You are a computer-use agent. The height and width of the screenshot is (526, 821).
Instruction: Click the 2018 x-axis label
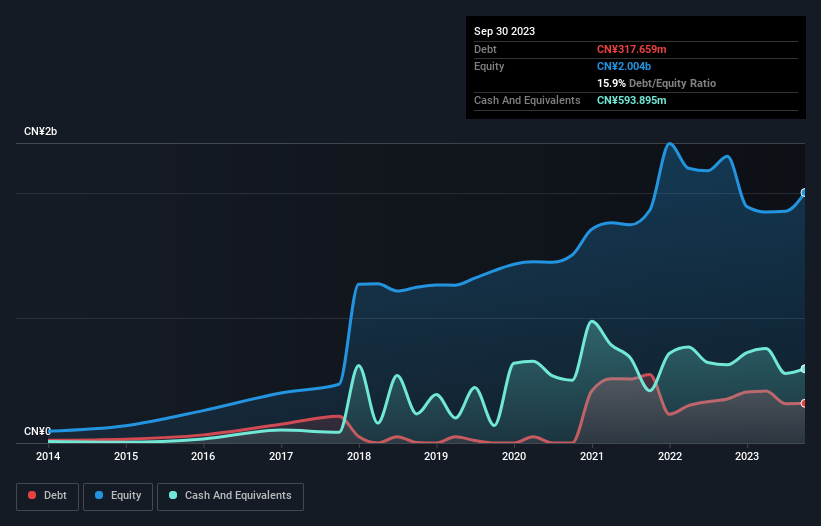tap(359, 456)
